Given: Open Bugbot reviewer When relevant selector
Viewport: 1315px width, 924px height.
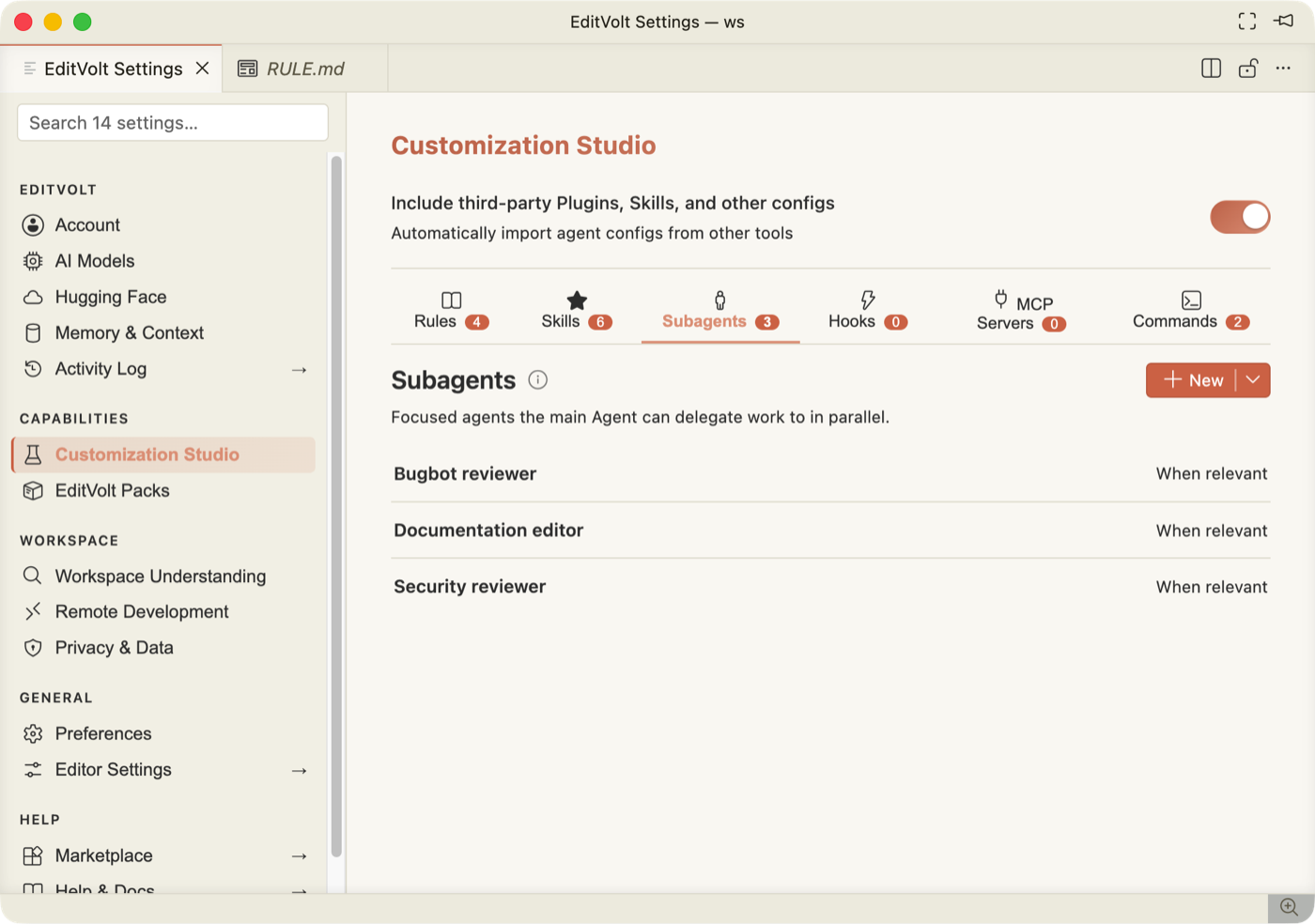Looking at the screenshot, I should point(1212,474).
